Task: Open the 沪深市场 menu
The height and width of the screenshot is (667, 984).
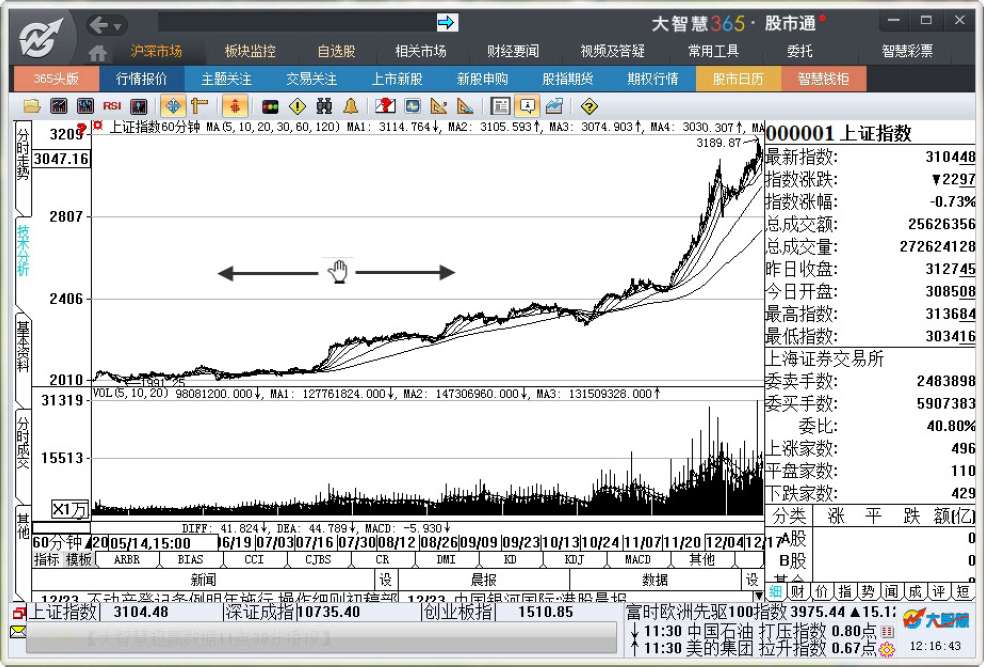Action: (156, 51)
